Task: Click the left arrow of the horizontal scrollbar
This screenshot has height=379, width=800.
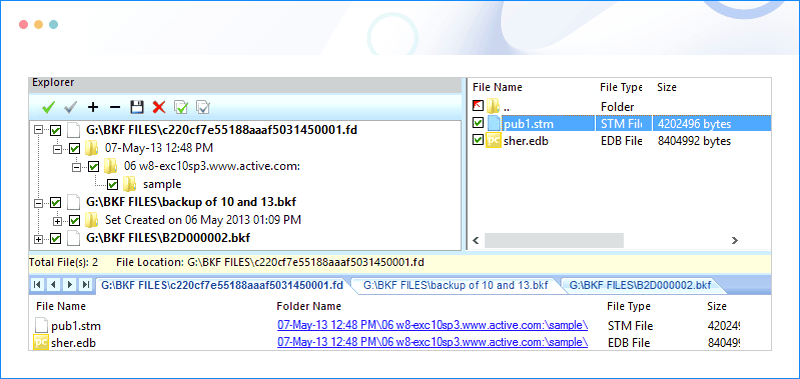Action: [x=476, y=240]
